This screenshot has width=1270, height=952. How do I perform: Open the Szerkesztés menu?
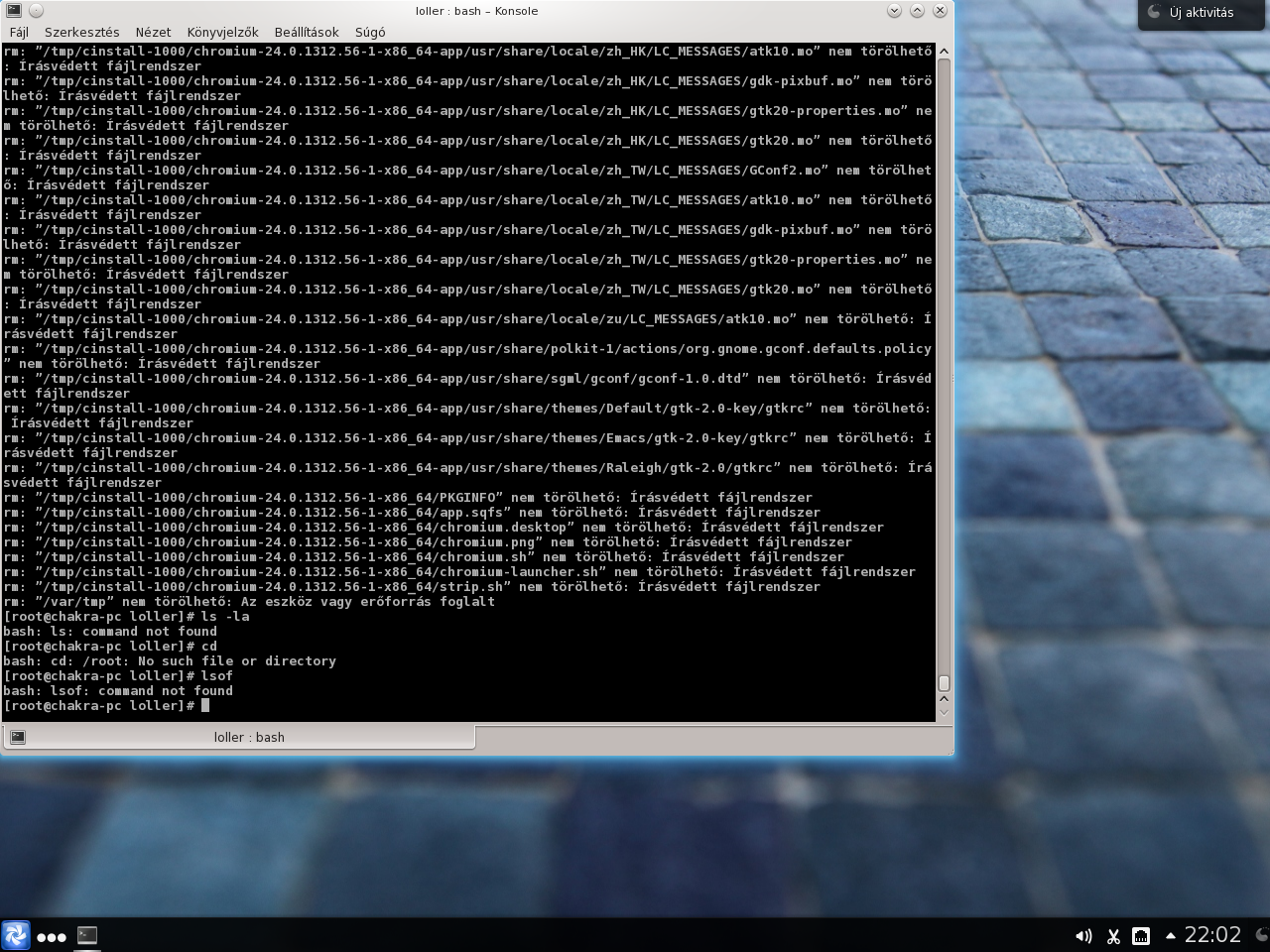pyautogui.click(x=81, y=32)
